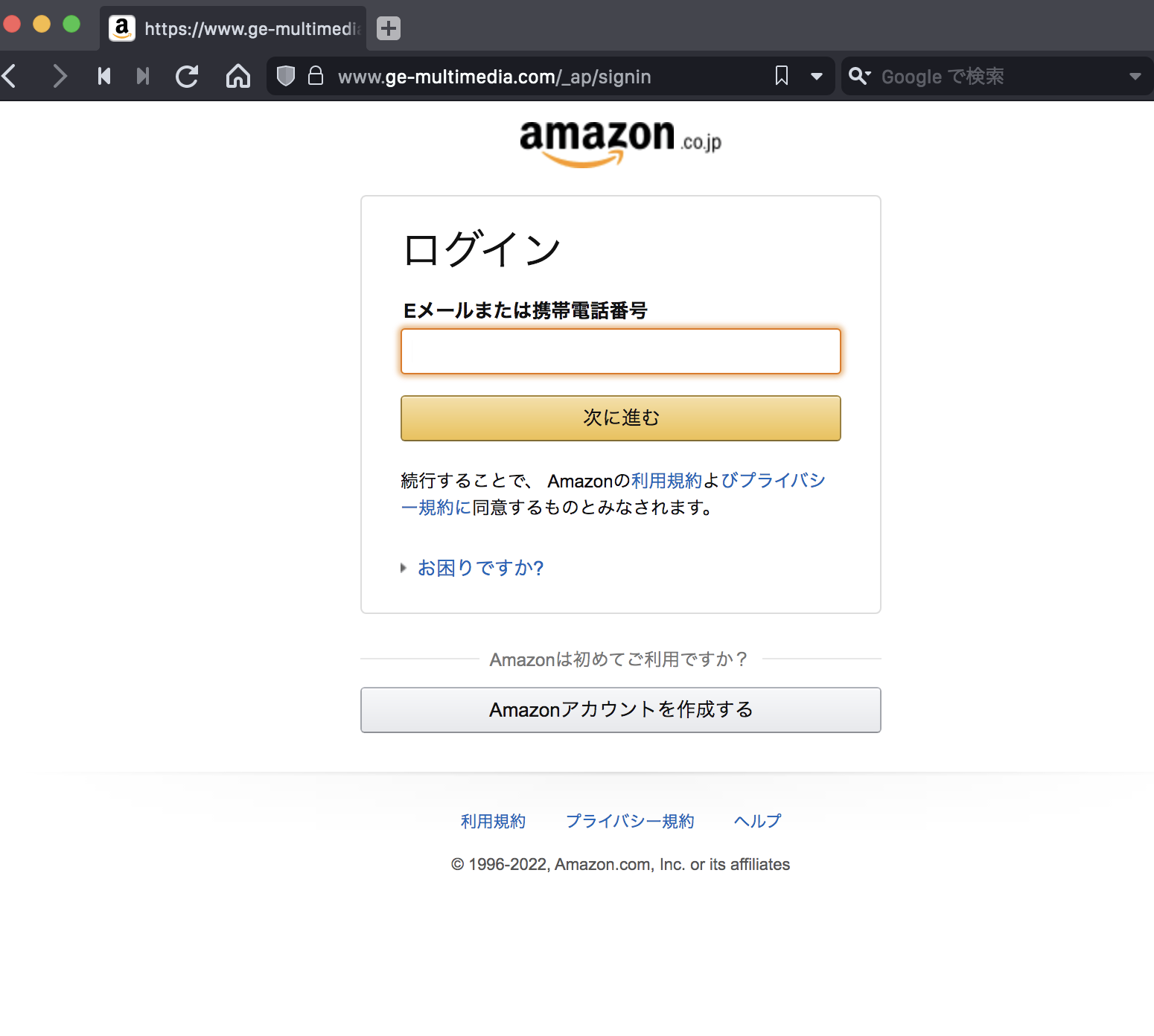This screenshot has width=1154, height=1036.
Task: Click the rewind navigation icon
Action: pyautogui.click(x=104, y=76)
